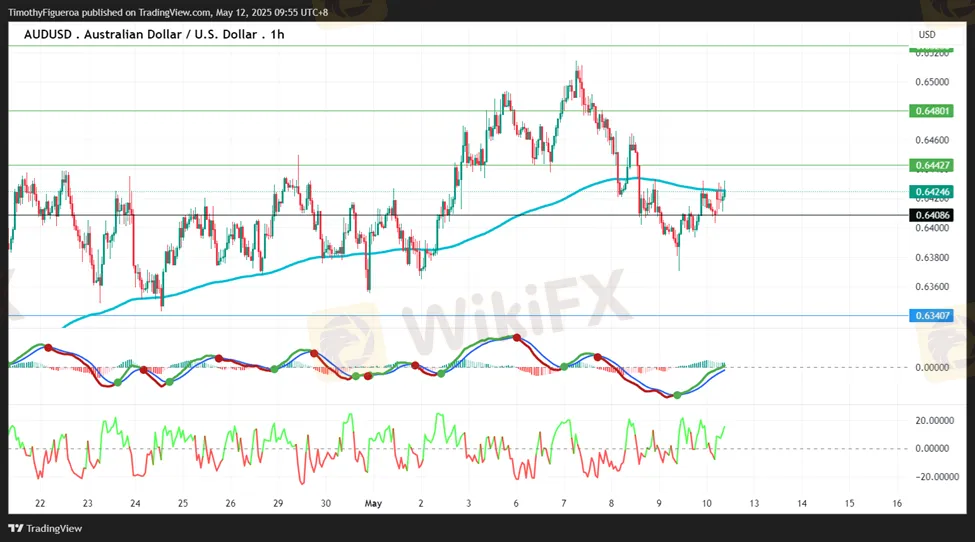
Task: Select the May label on the date axis
Action: coord(371,503)
